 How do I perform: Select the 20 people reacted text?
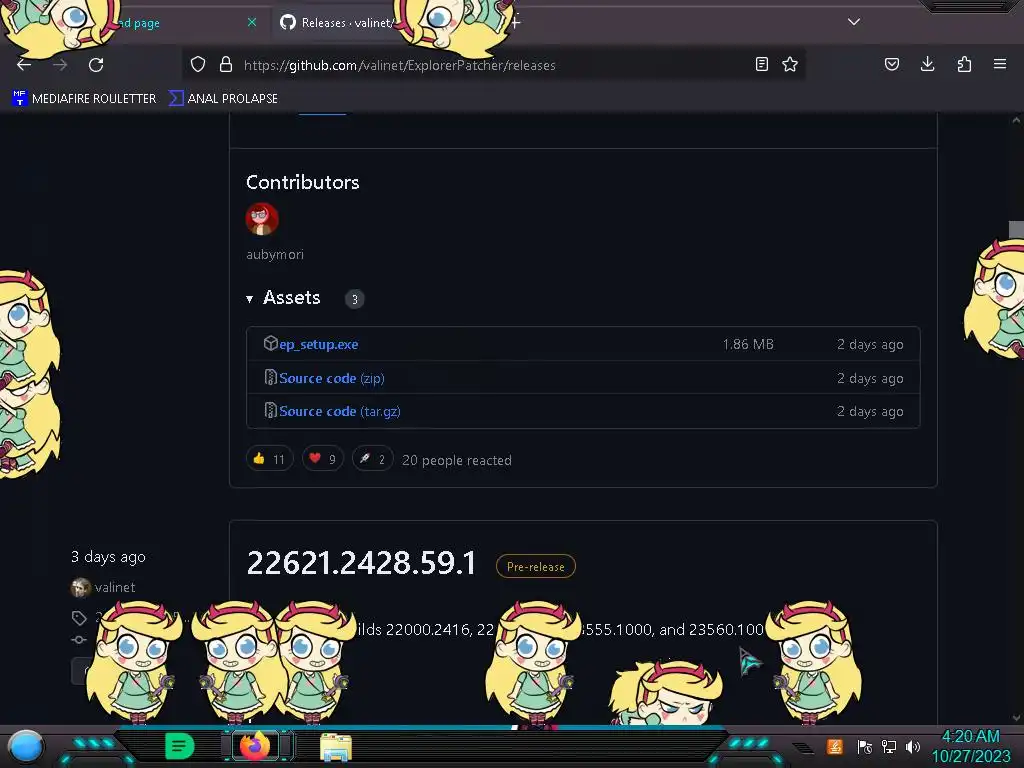click(x=456, y=460)
